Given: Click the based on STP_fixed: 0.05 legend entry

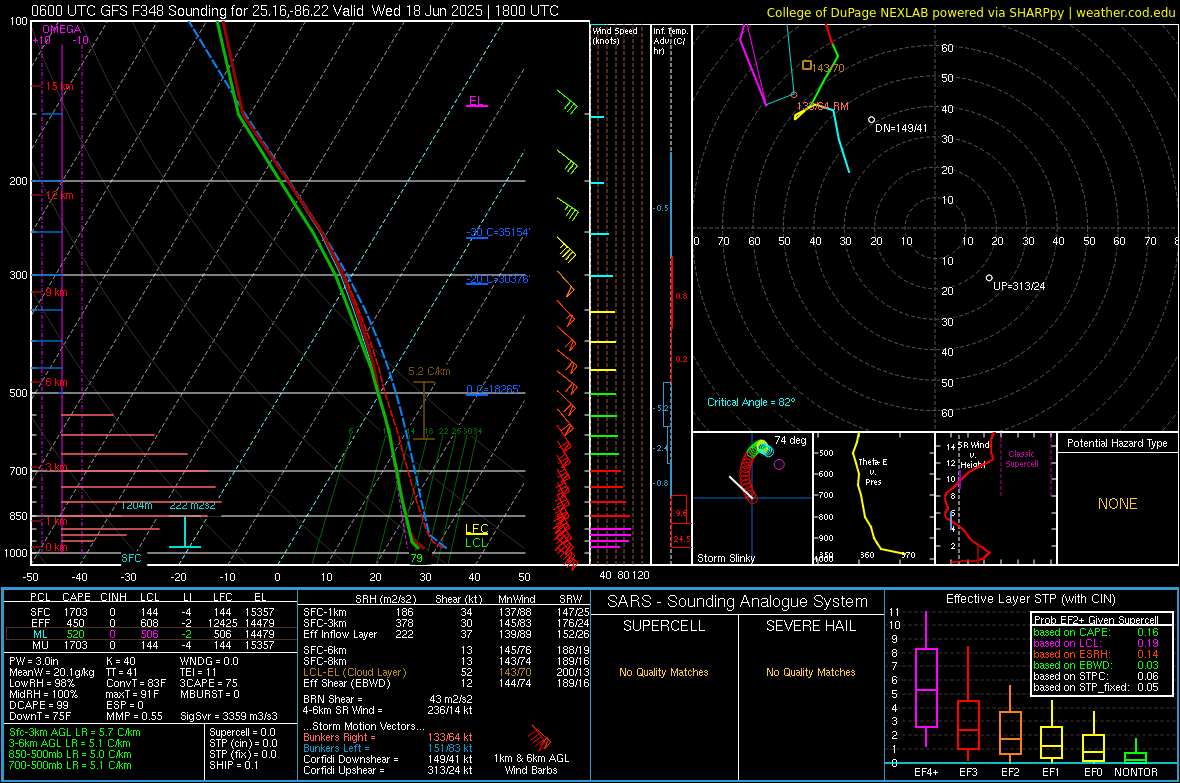Looking at the screenshot, I should tap(1096, 687).
